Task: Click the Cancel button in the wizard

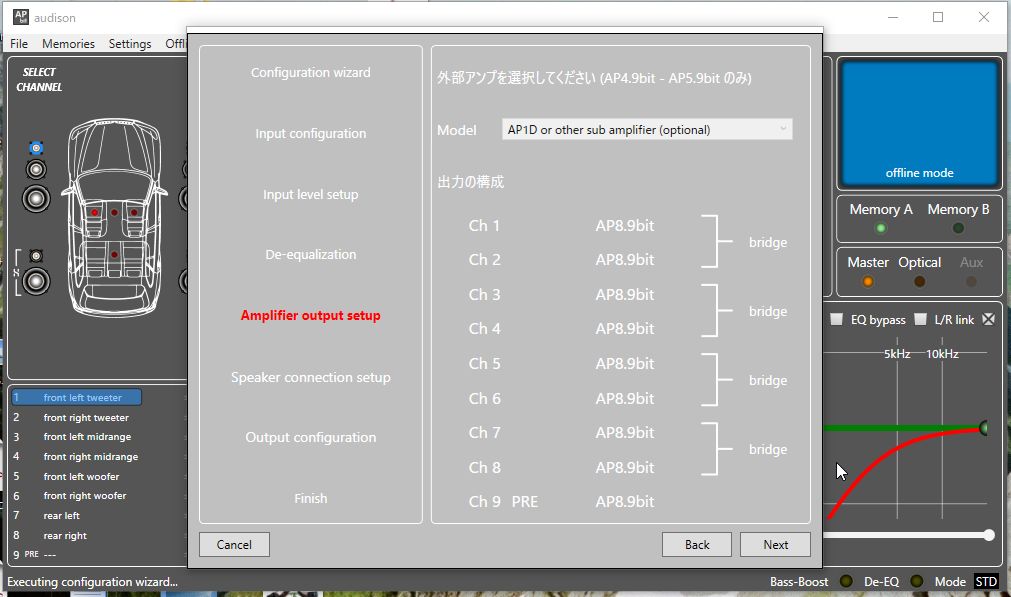Action: coord(234,545)
